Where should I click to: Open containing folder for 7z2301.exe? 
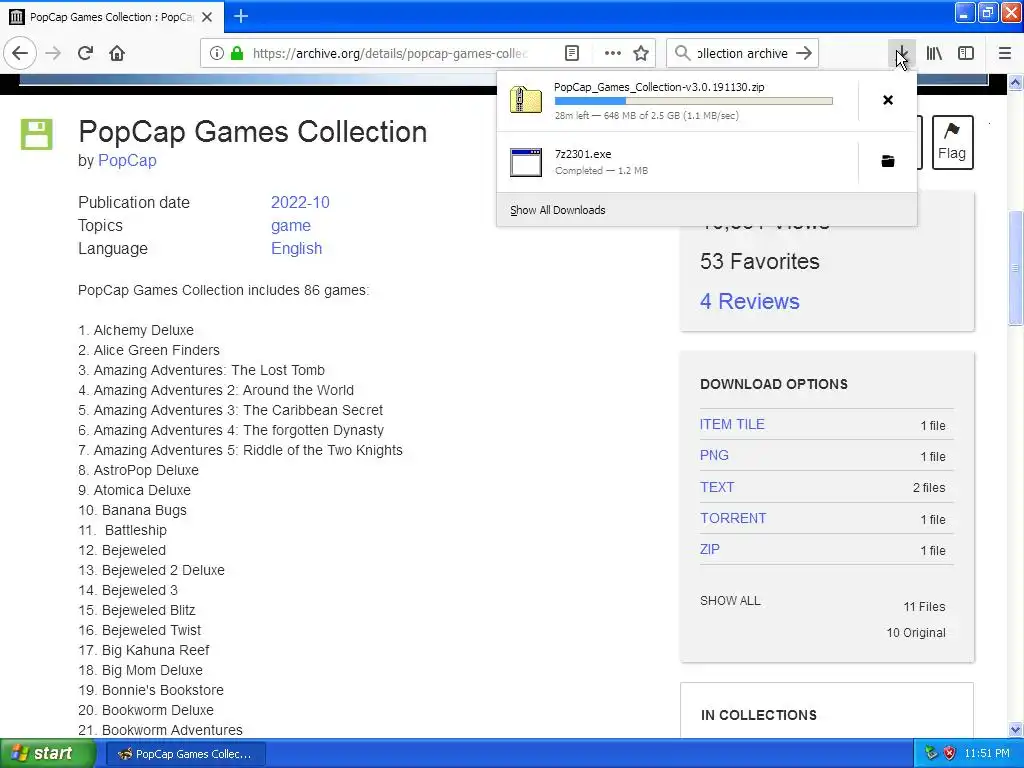tap(888, 161)
